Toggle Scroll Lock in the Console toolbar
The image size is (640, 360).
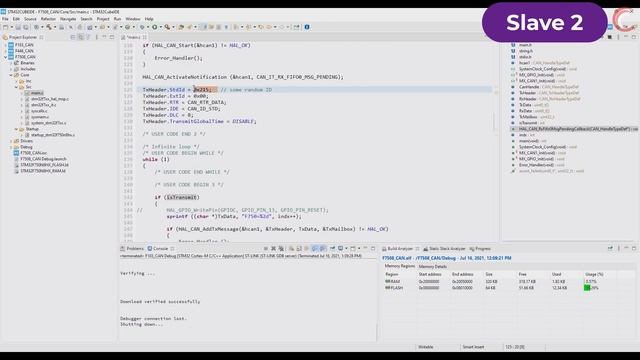click(298, 249)
